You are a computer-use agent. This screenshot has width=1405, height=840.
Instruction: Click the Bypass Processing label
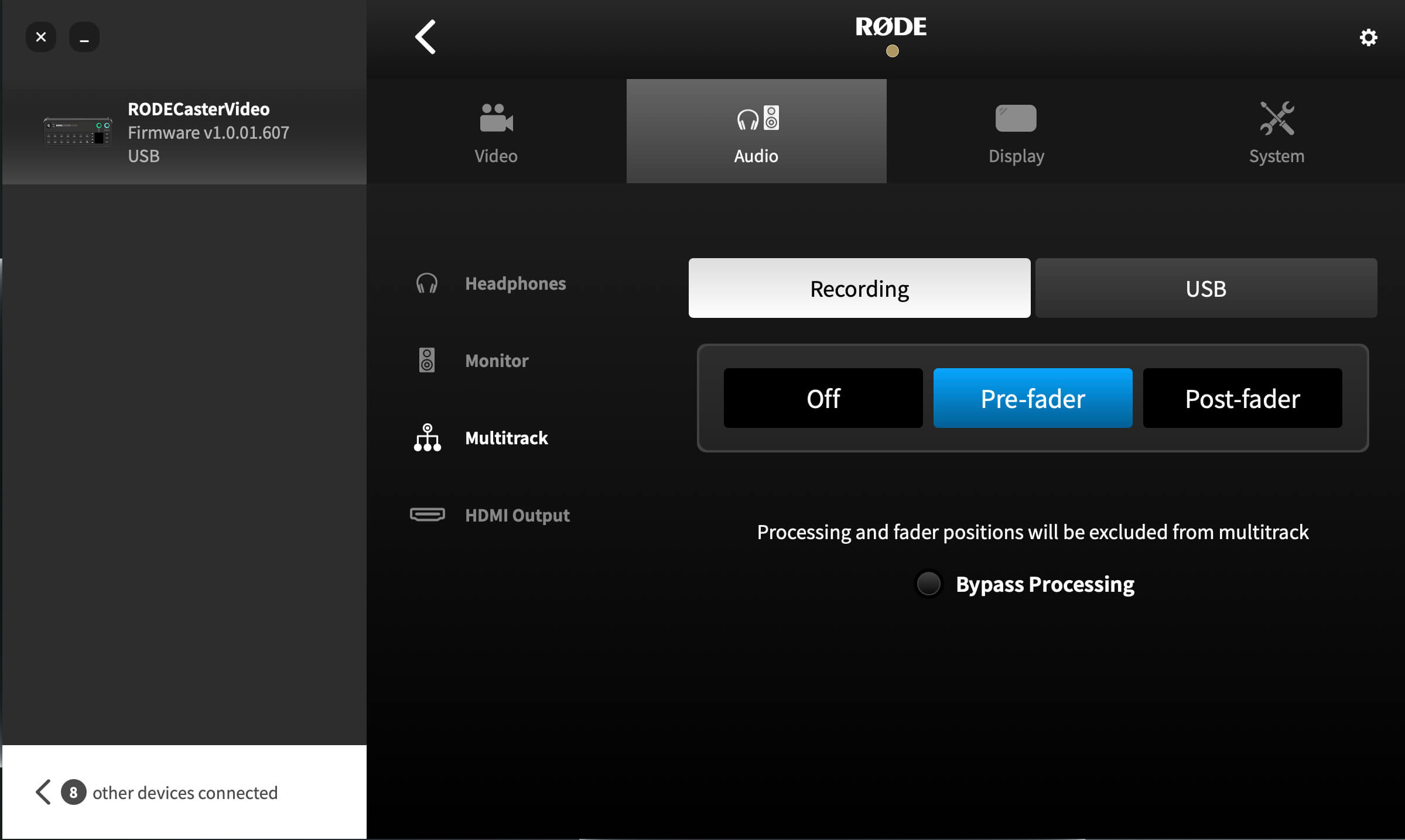(1045, 584)
